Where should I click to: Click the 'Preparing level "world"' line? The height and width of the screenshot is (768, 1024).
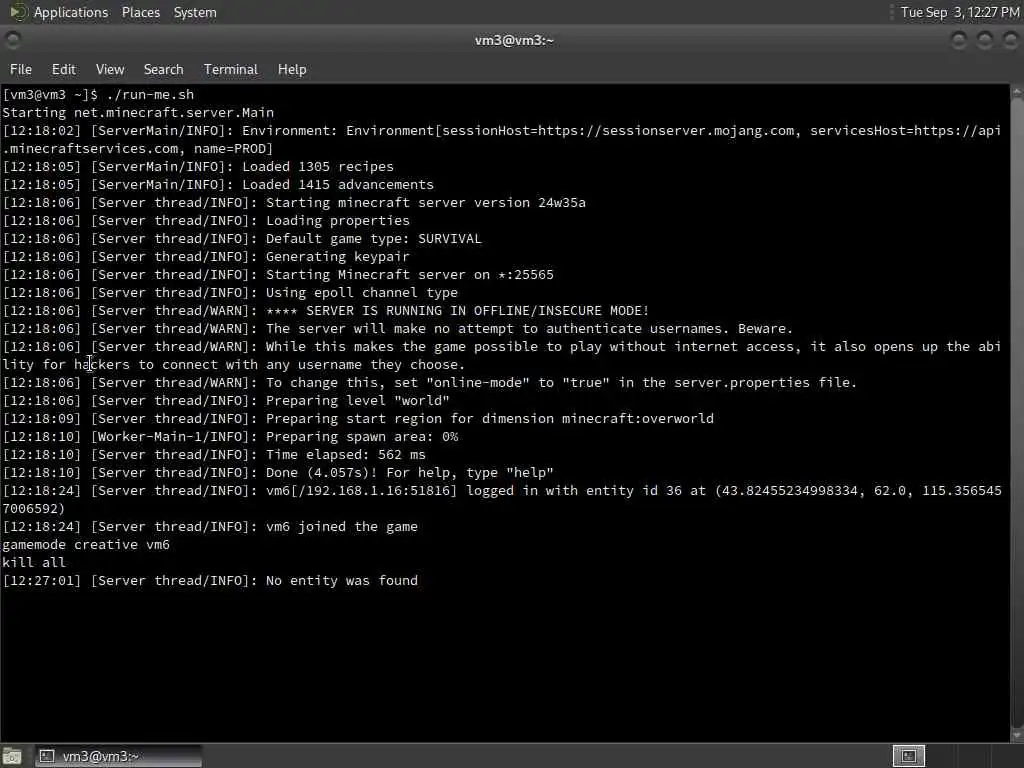click(226, 401)
